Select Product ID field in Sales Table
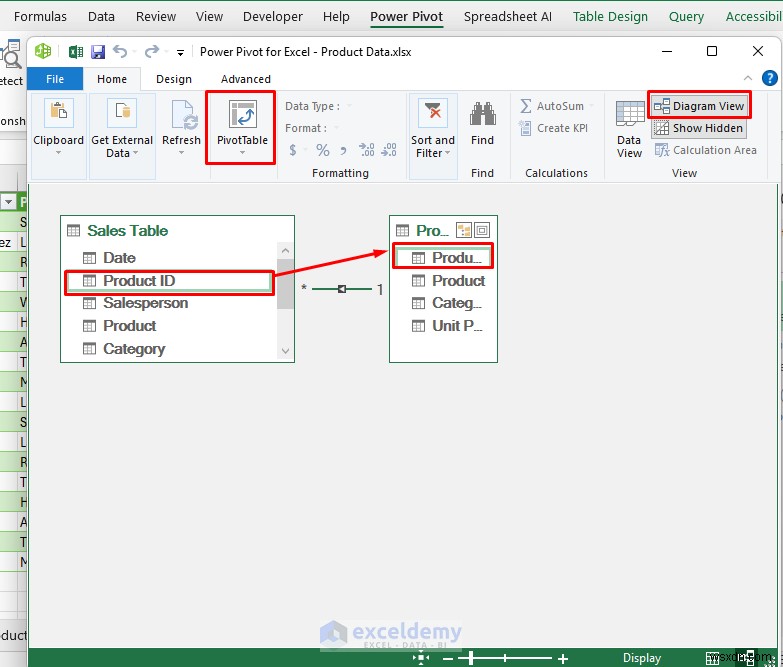This screenshot has height=667, width=783. pos(170,281)
